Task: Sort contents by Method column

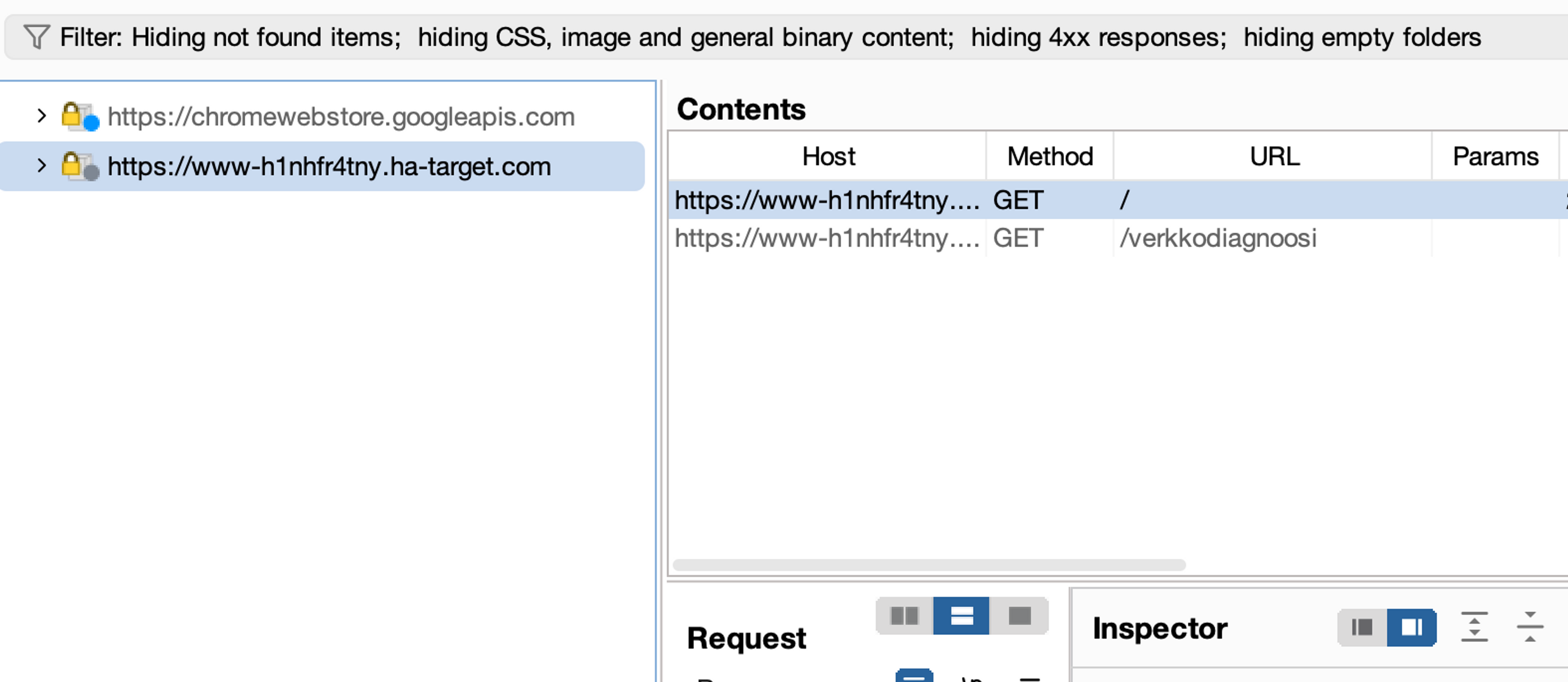Action: (1050, 156)
